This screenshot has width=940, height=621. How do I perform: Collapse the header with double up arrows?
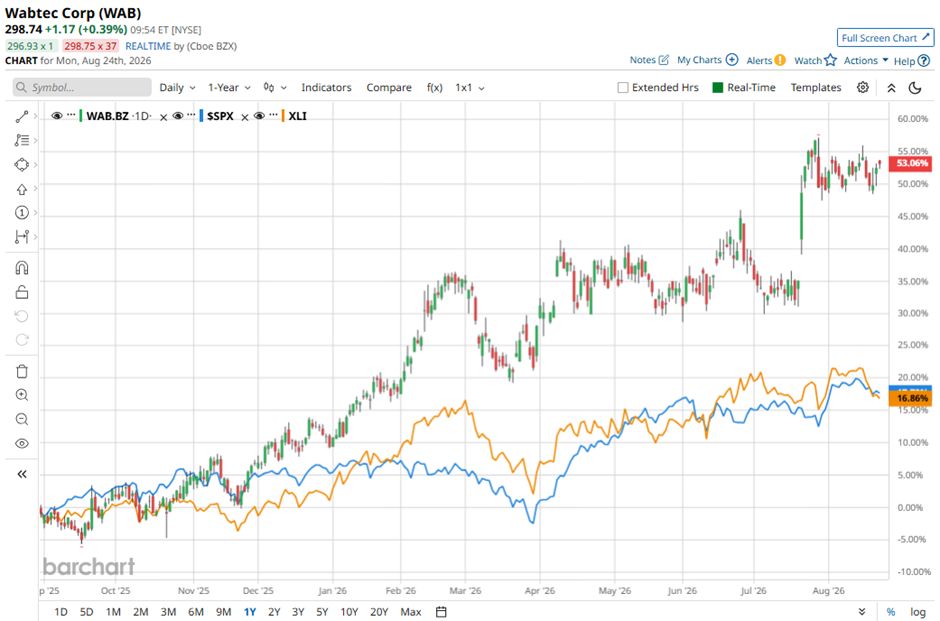click(x=891, y=88)
